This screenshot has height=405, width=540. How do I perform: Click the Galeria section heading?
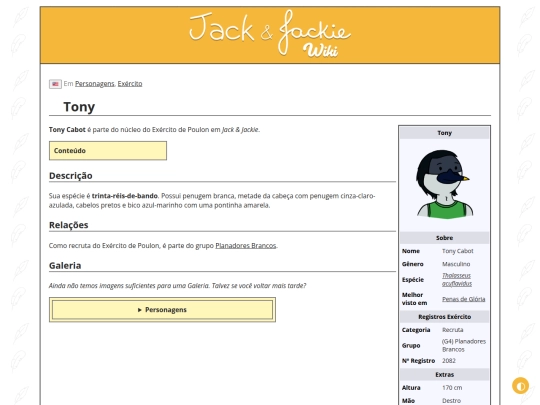point(65,266)
